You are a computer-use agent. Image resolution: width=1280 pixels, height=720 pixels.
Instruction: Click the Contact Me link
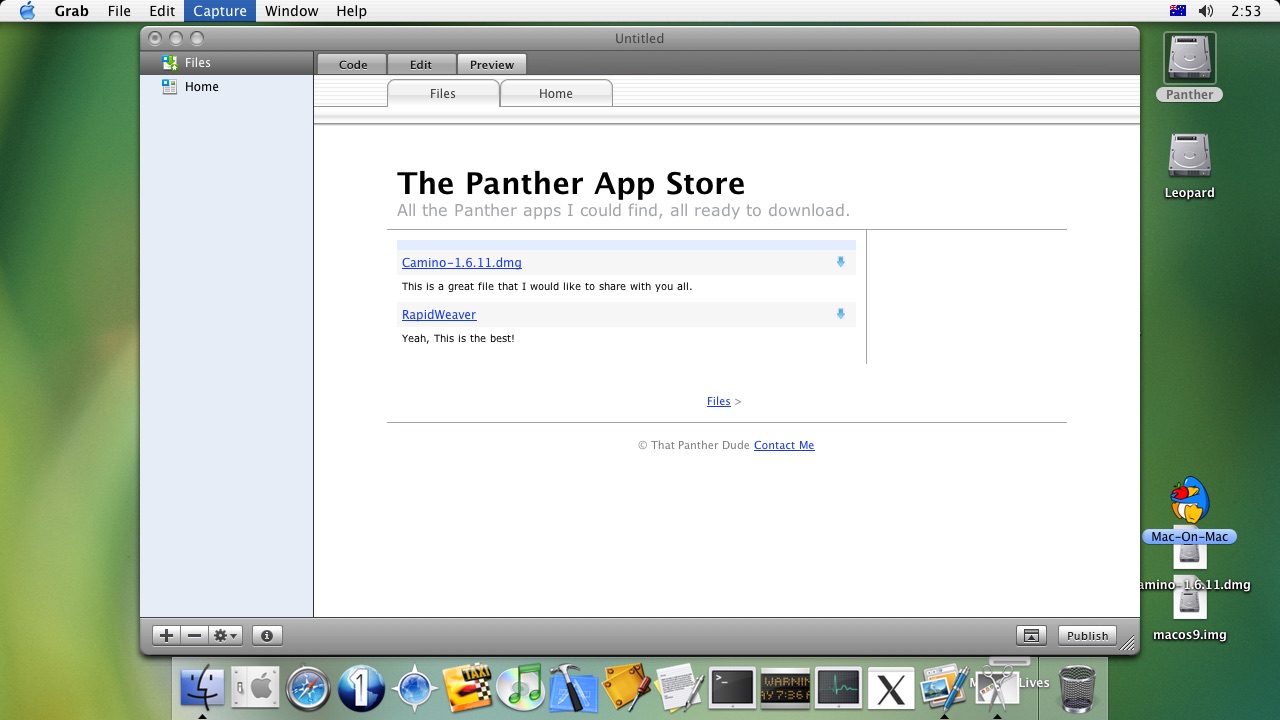pyautogui.click(x=784, y=445)
